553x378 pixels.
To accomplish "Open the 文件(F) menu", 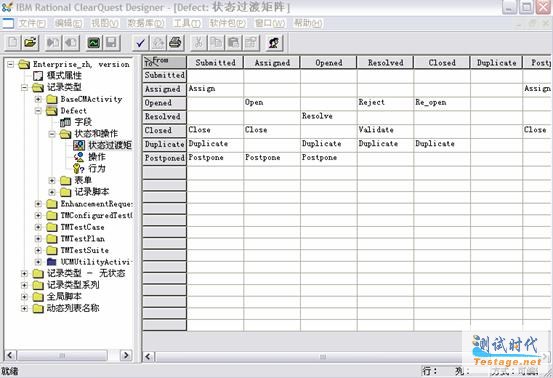I will [32, 24].
